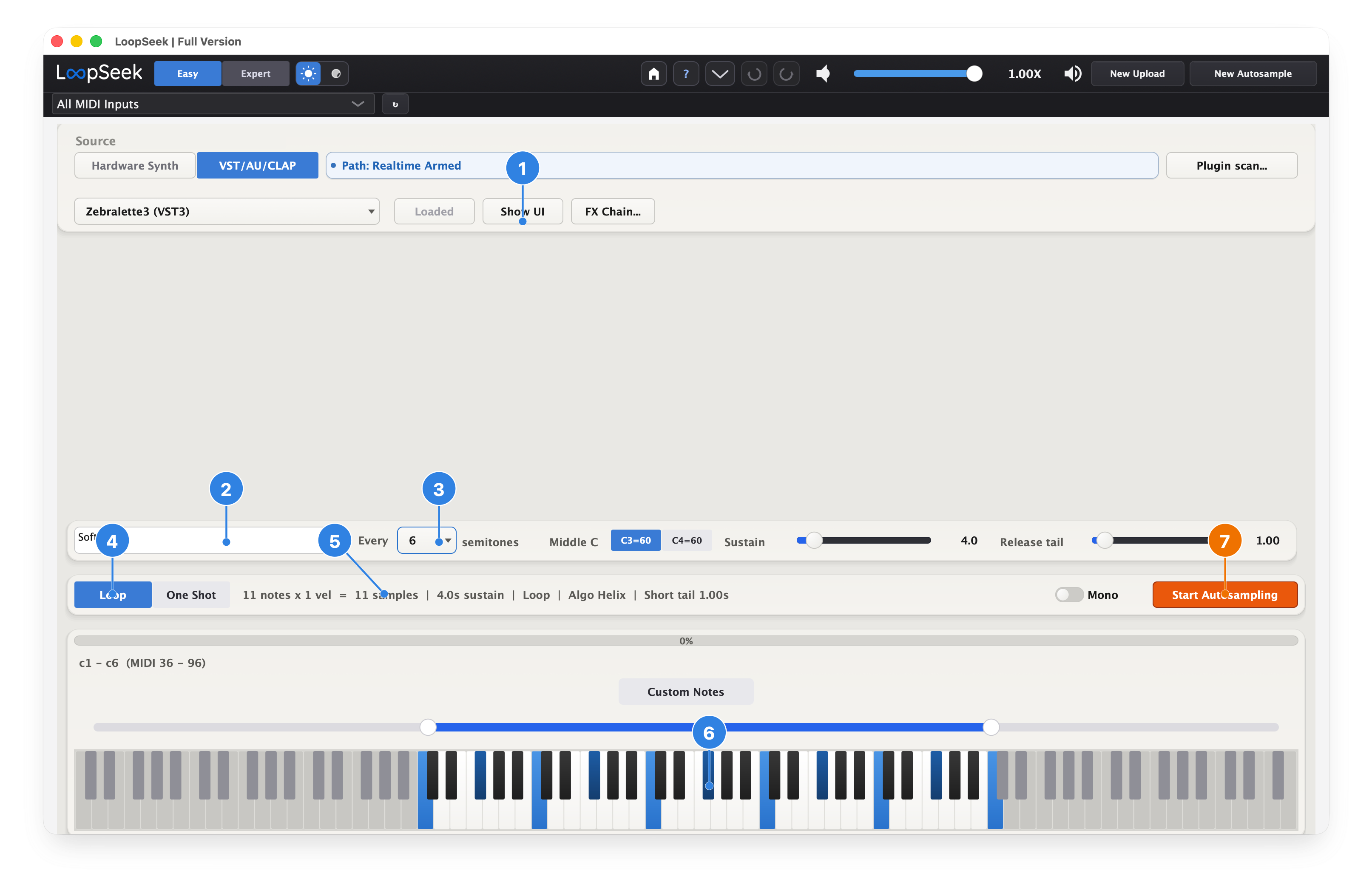
Task: Click the undo arrow icon
Action: tap(753, 74)
